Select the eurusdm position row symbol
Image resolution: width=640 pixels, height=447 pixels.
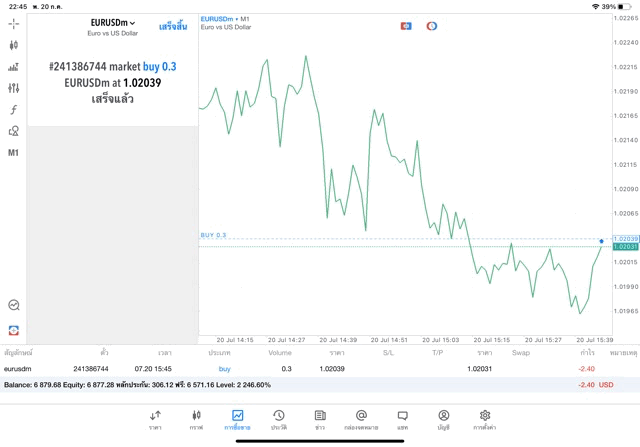click(x=18, y=369)
